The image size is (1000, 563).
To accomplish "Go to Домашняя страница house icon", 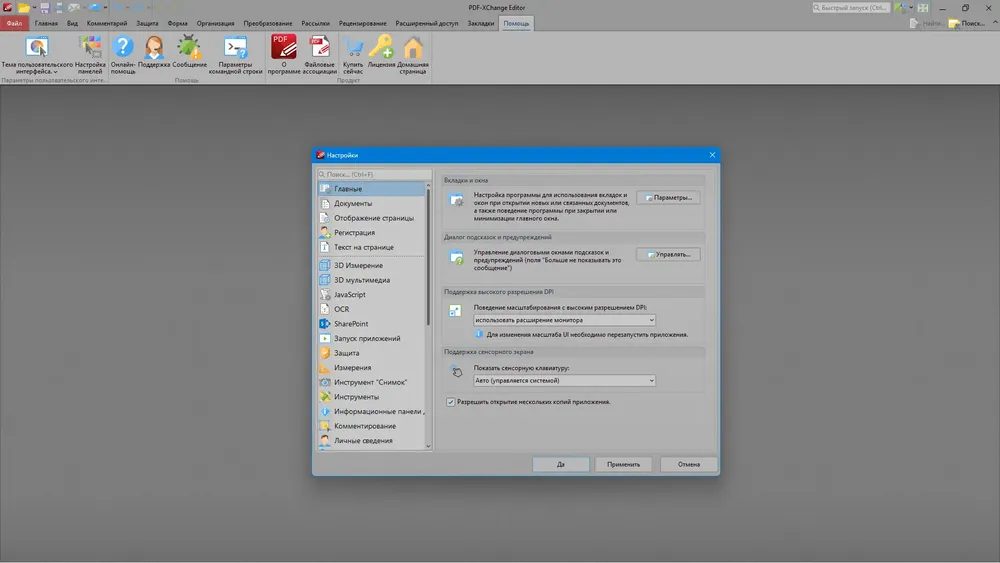I will (413, 48).
